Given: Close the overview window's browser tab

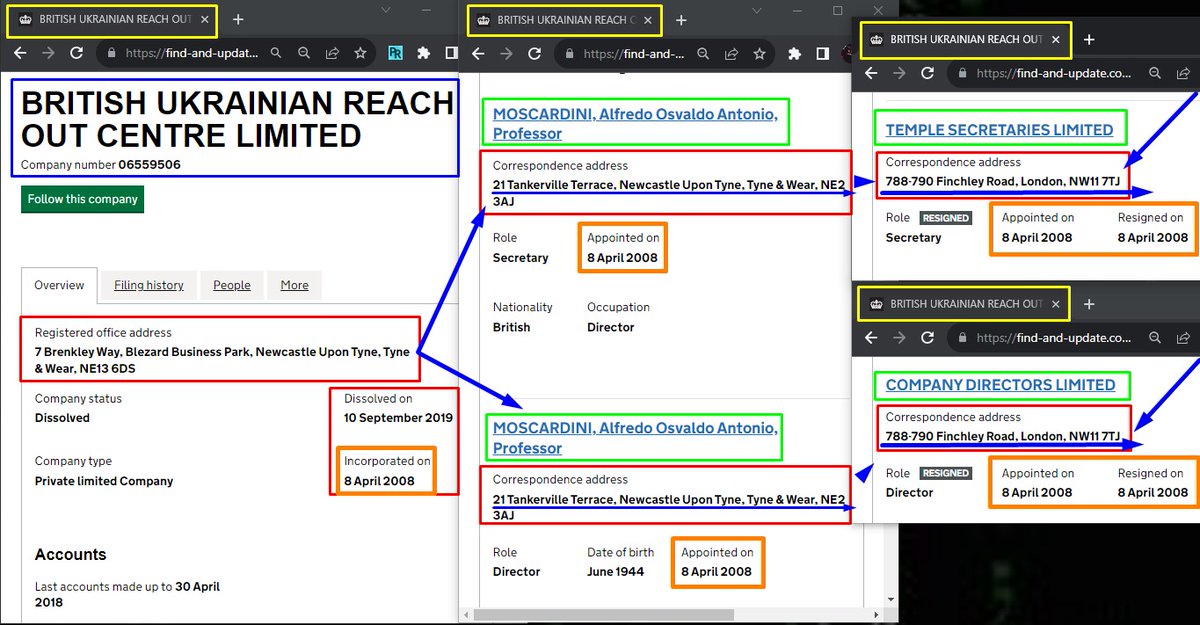Looking at the screenshot, I should tap(205, 19).
